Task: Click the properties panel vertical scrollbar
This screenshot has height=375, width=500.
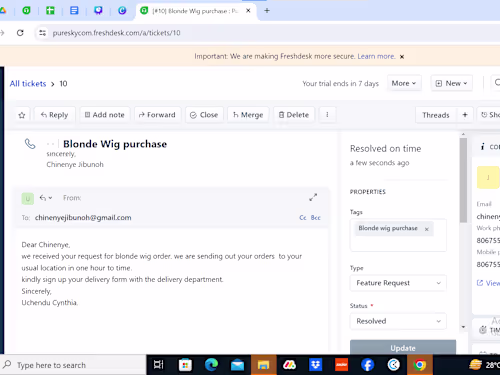Action: coord(463,180)
